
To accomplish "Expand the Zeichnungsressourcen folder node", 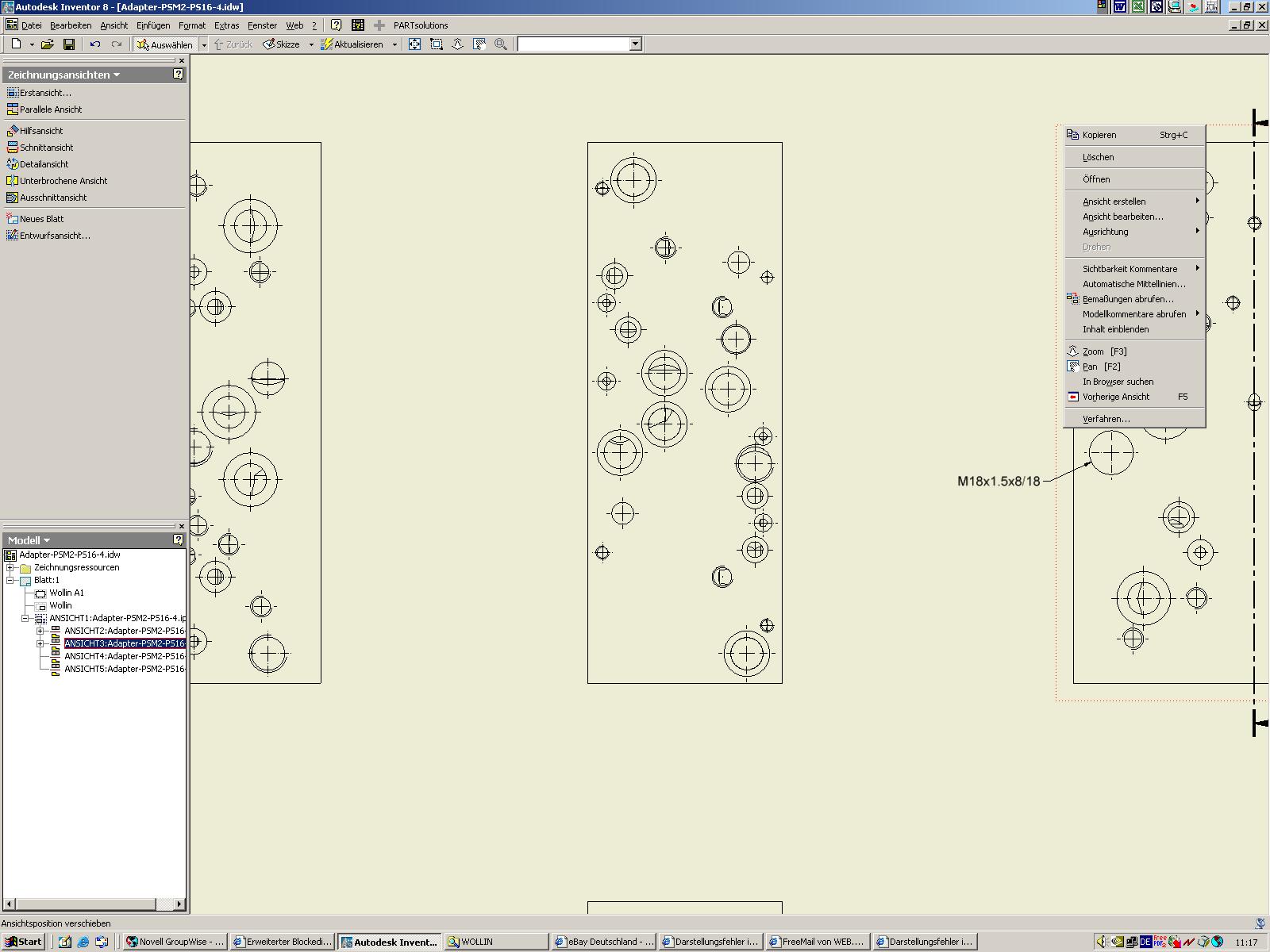I will click(10, 568).
